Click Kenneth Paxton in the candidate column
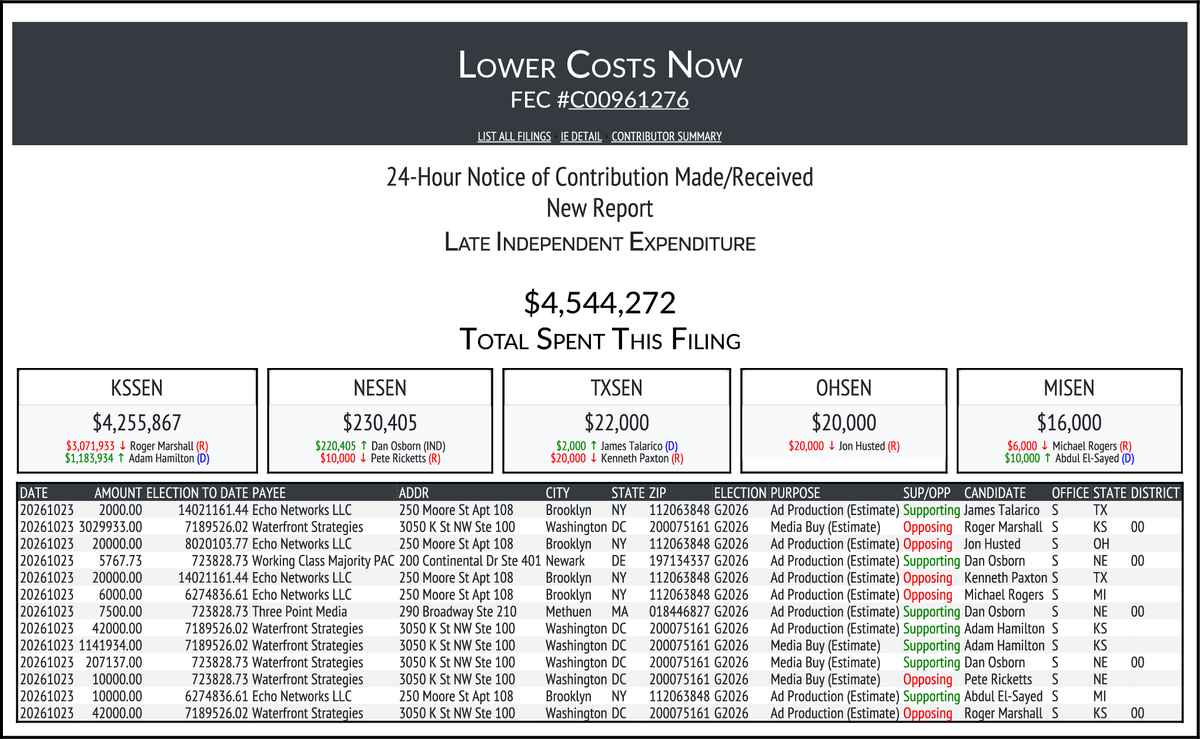The image size is (1200, 739). (1004, 578)
